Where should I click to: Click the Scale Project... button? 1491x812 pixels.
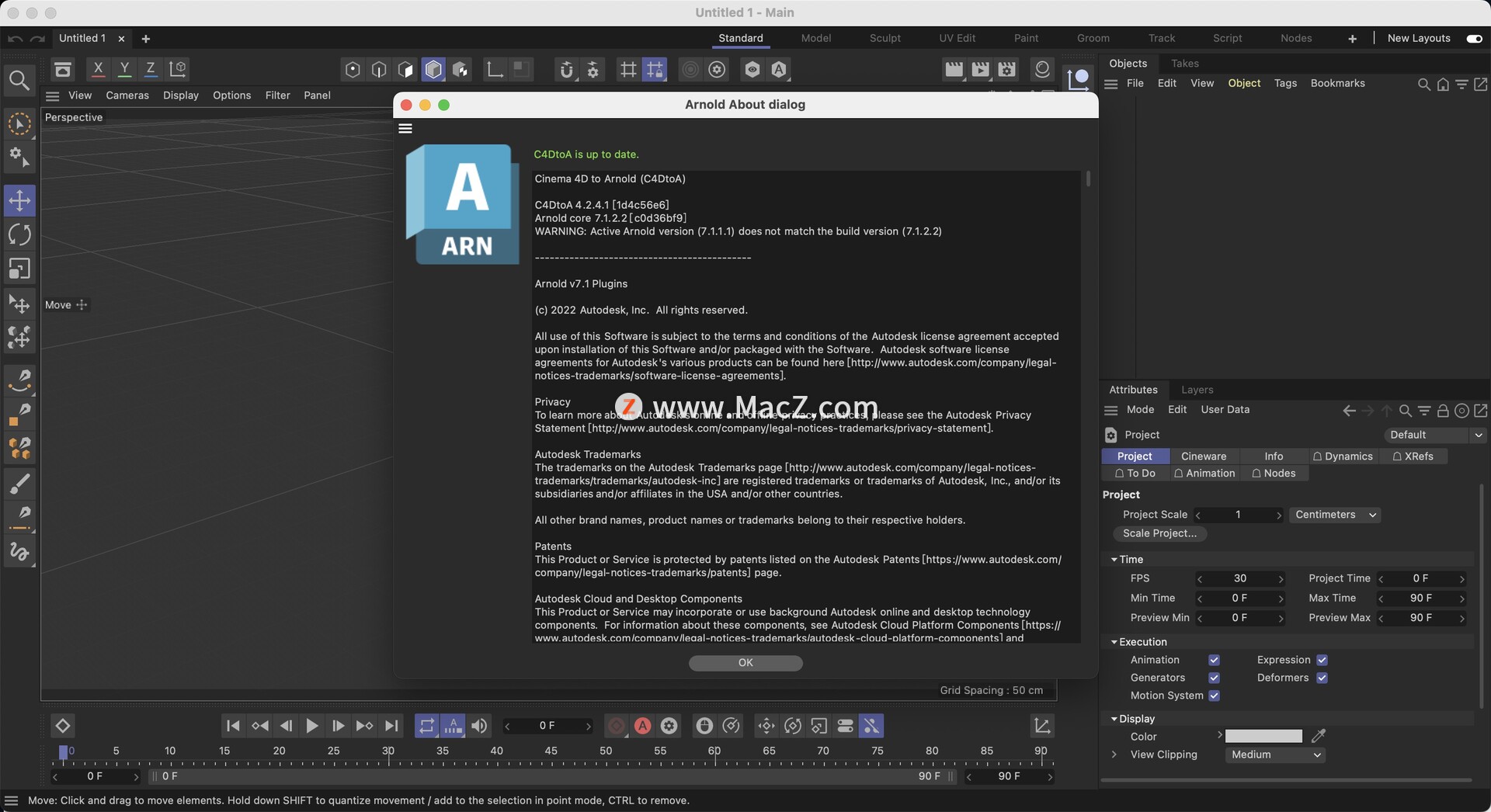[1159, 533]
